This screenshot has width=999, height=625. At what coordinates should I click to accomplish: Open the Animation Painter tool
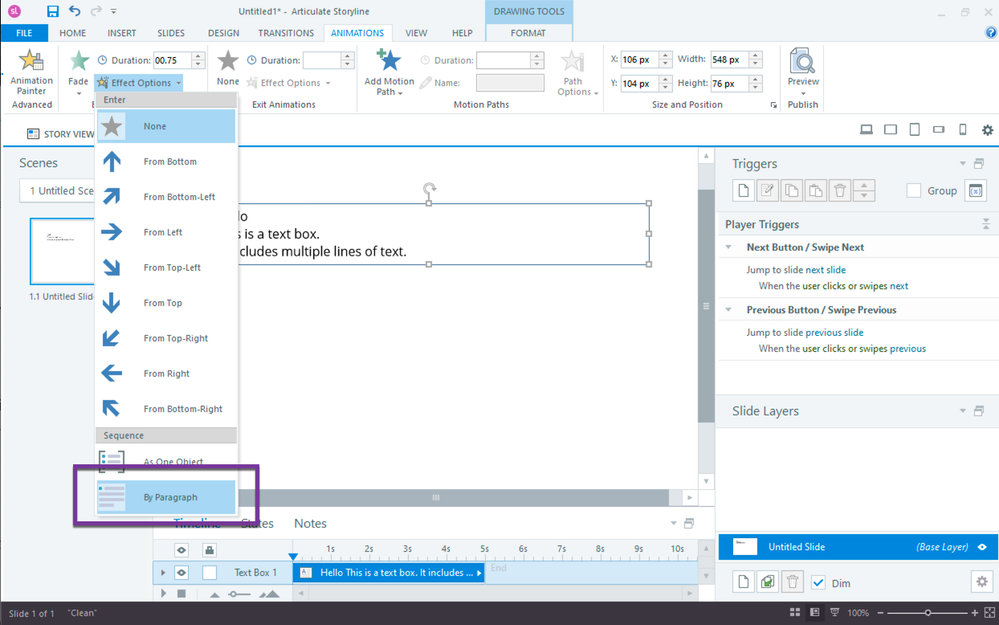pyautogui.click(x=31, y=73)
